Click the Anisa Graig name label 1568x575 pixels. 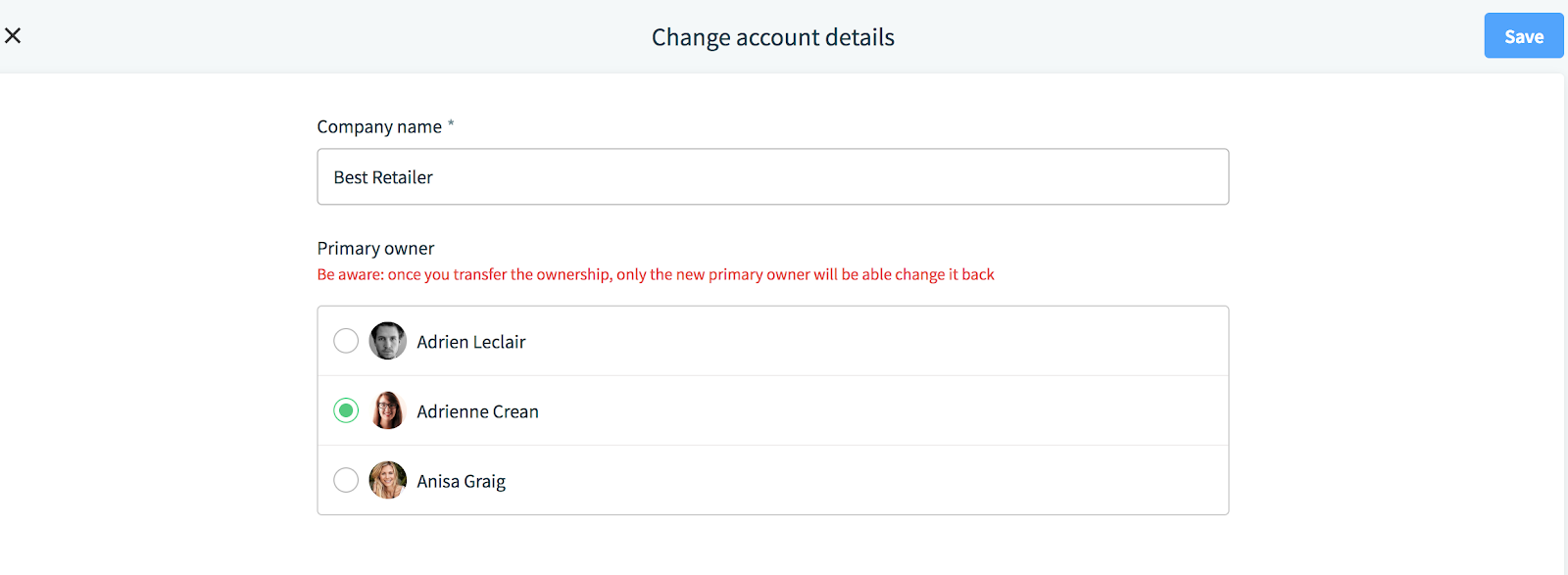point(462,481)
